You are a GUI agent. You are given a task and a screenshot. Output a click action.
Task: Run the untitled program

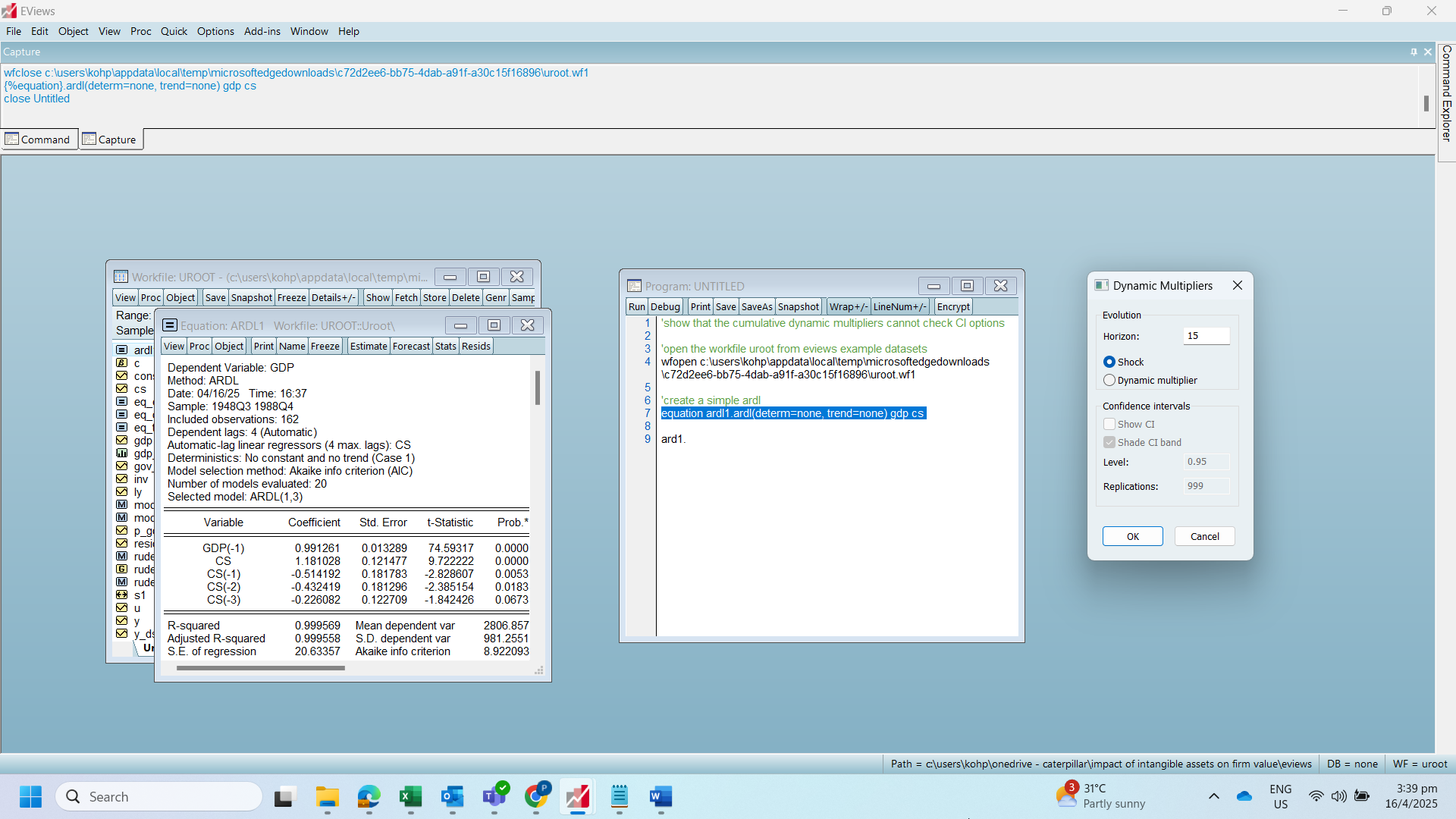pyautogui.click(x=636, y=306)
